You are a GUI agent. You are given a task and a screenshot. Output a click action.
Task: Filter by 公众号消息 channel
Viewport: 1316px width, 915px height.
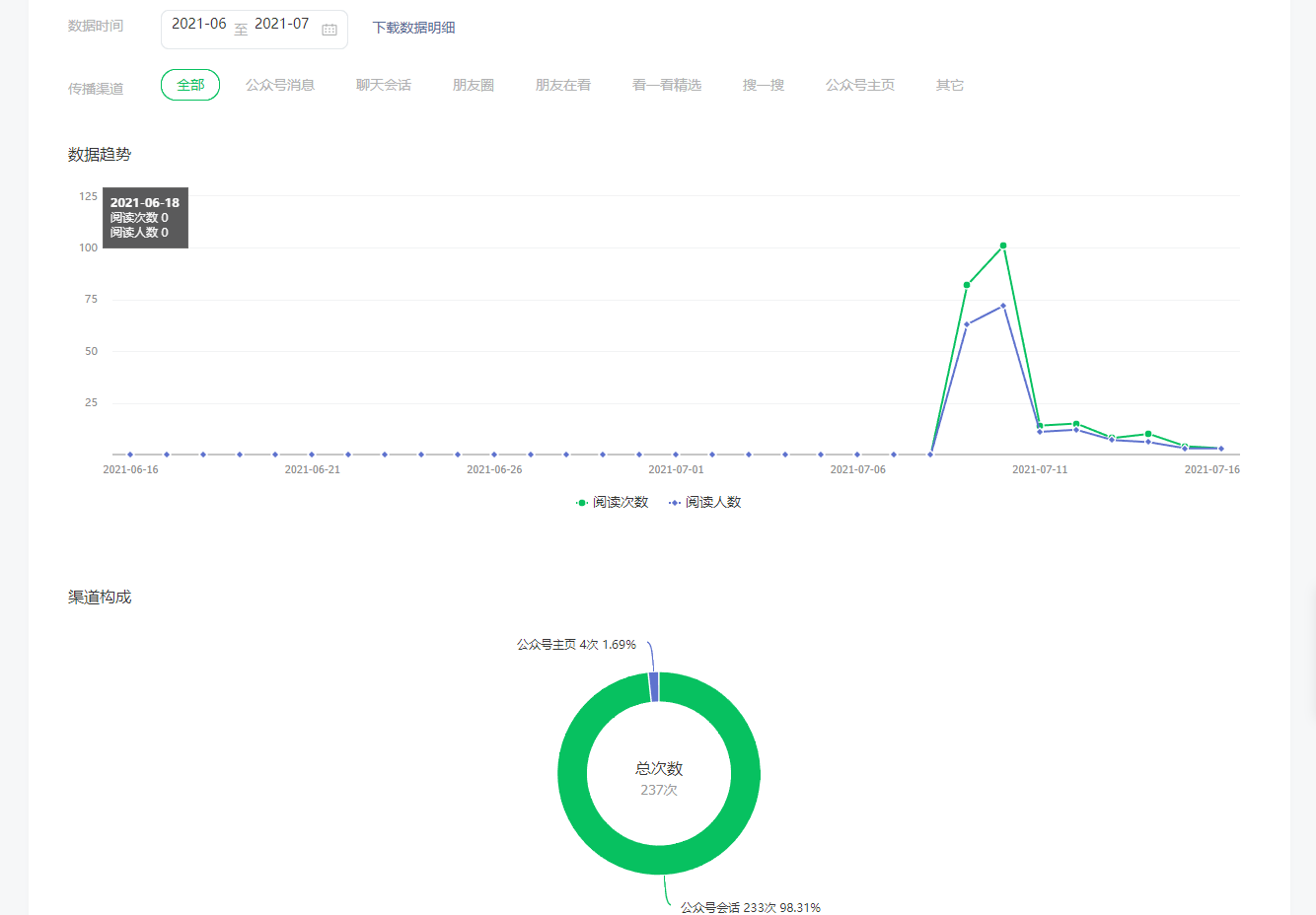[x=280, y=85]
